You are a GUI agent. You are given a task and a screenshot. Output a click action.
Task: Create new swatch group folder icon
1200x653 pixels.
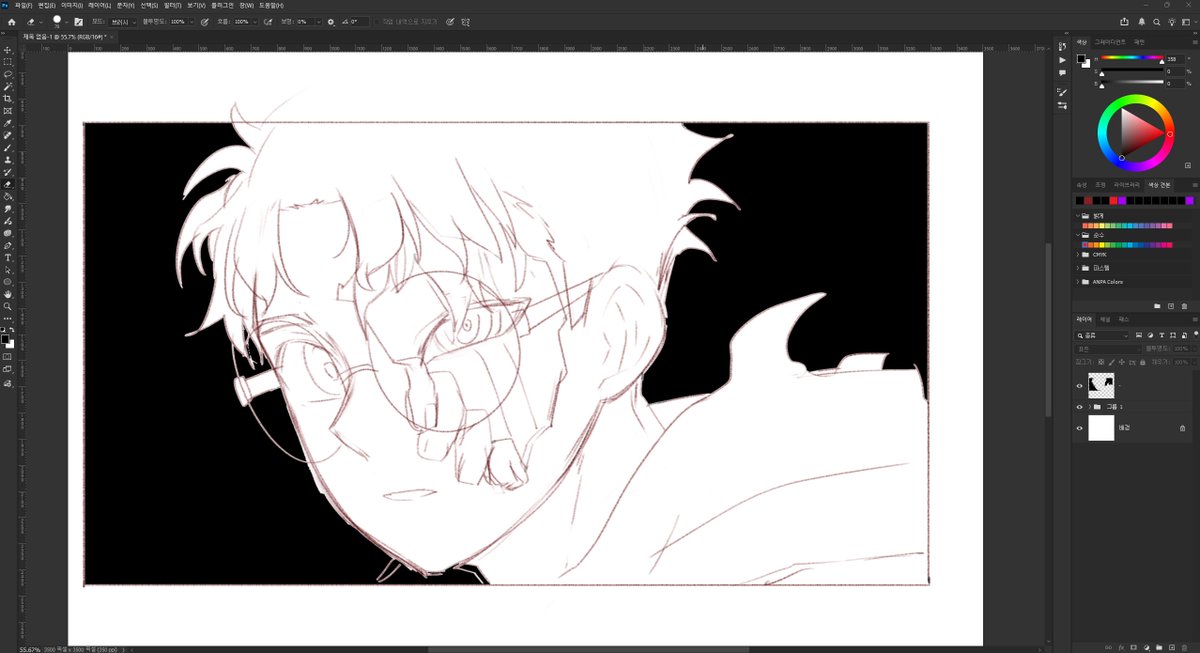point(1157,305)
